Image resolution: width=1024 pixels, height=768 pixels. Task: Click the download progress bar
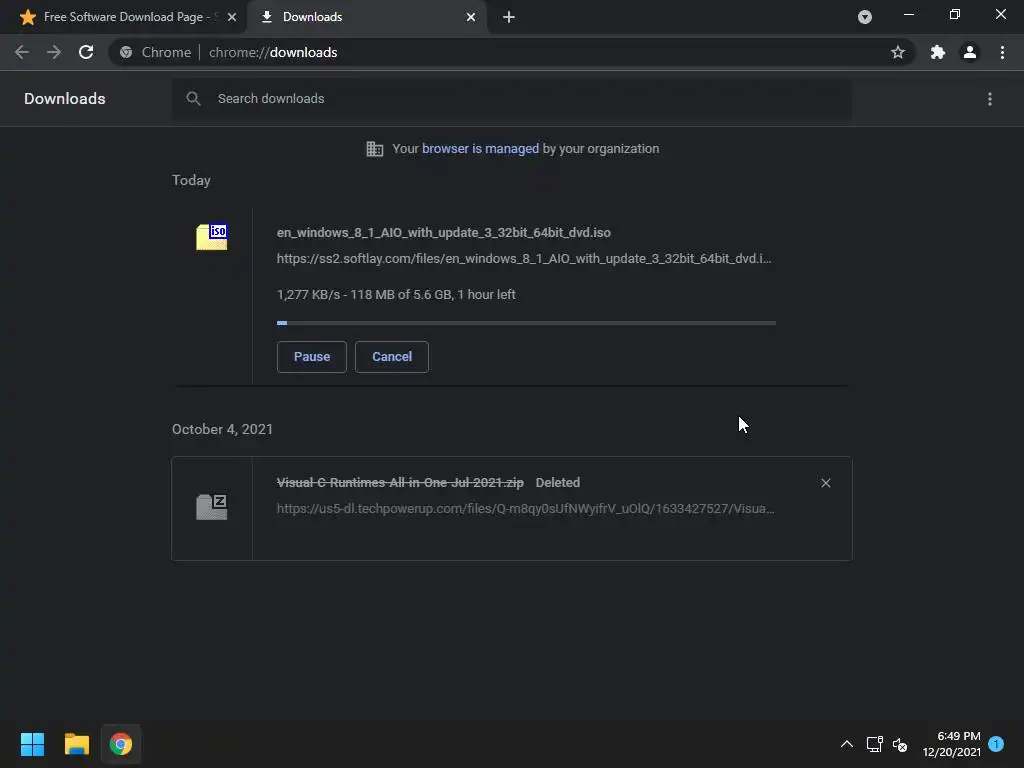(x=526, y=323)
